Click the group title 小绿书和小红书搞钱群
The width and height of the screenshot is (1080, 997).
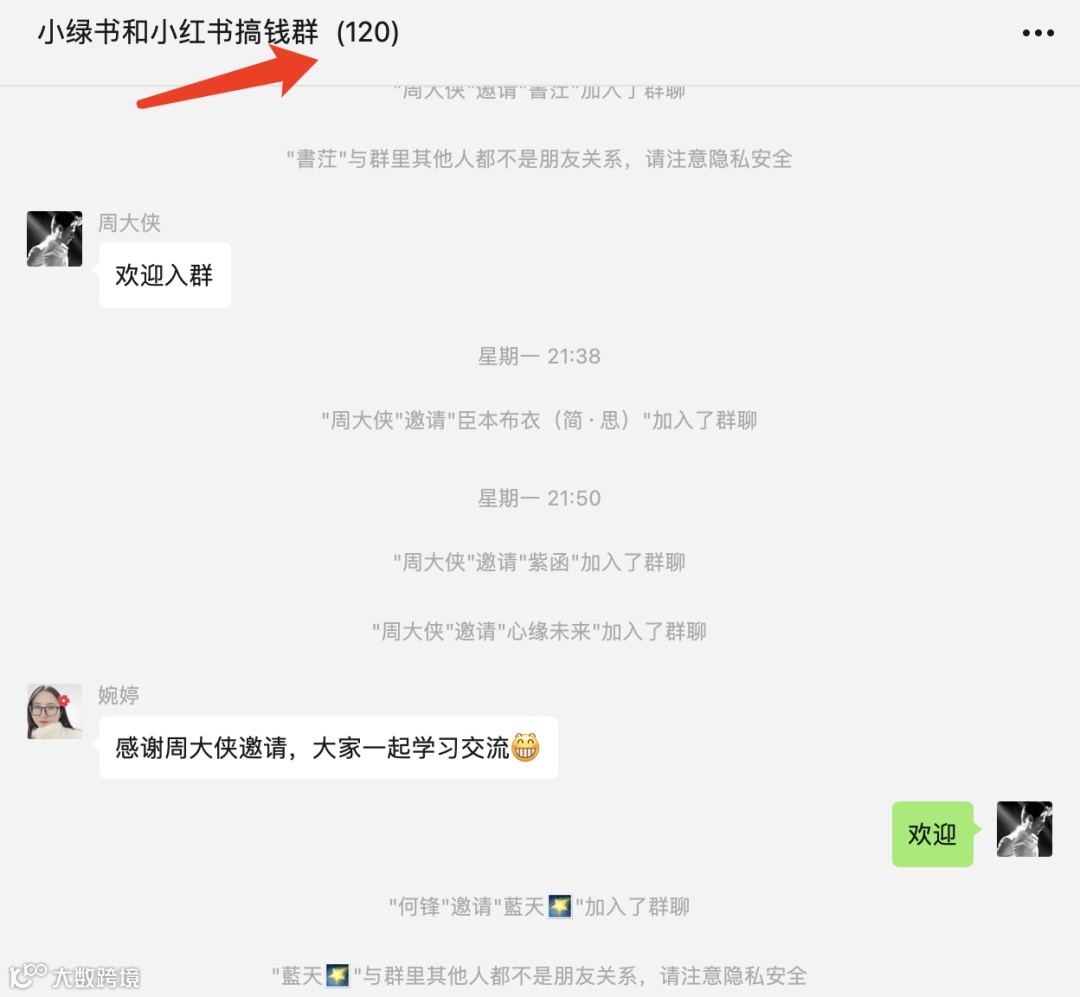pos(178,32)
